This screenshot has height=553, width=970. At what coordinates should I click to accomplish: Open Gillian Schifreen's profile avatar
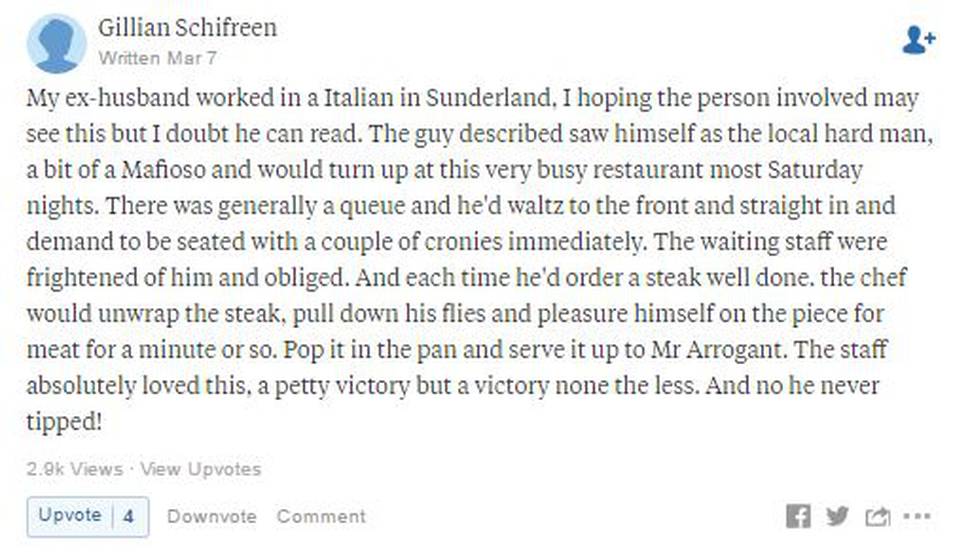point(56,44)
